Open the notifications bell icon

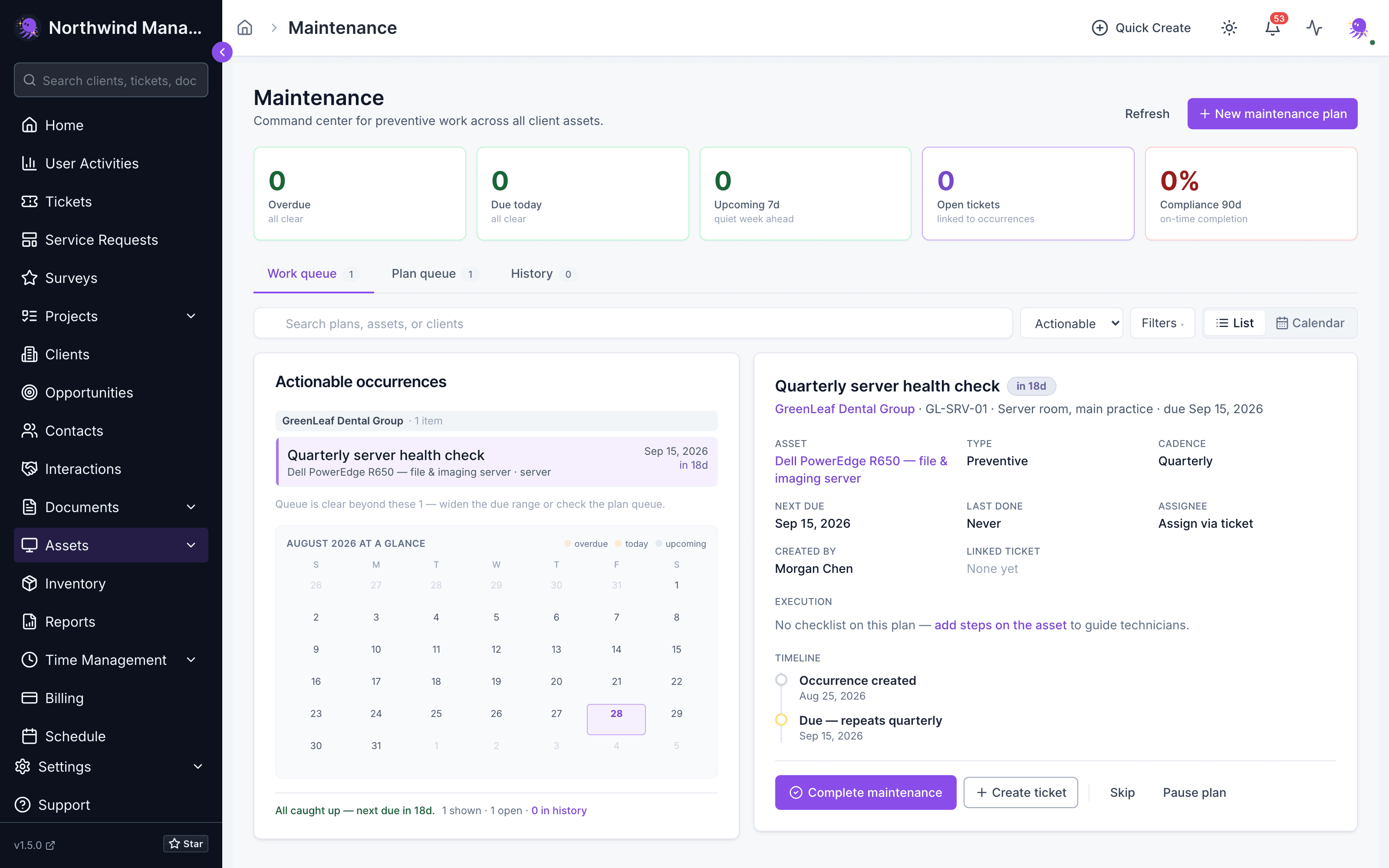[1273, 27]
